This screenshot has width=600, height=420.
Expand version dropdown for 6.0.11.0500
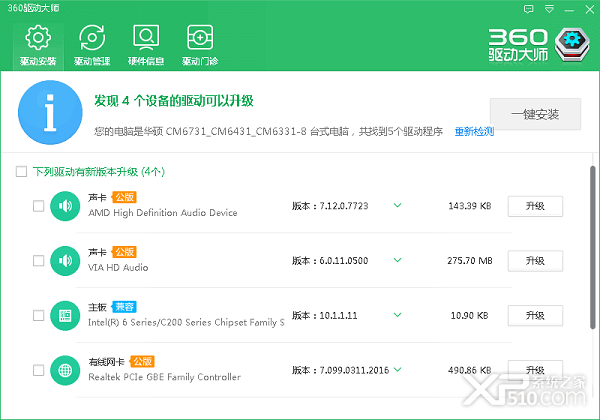tap(398, 260)
